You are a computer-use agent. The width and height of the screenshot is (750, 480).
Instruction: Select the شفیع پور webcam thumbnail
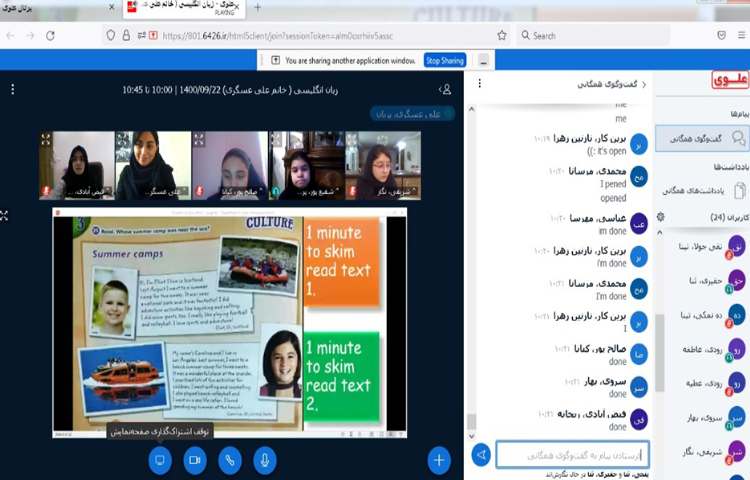click(x=307, y=165)
